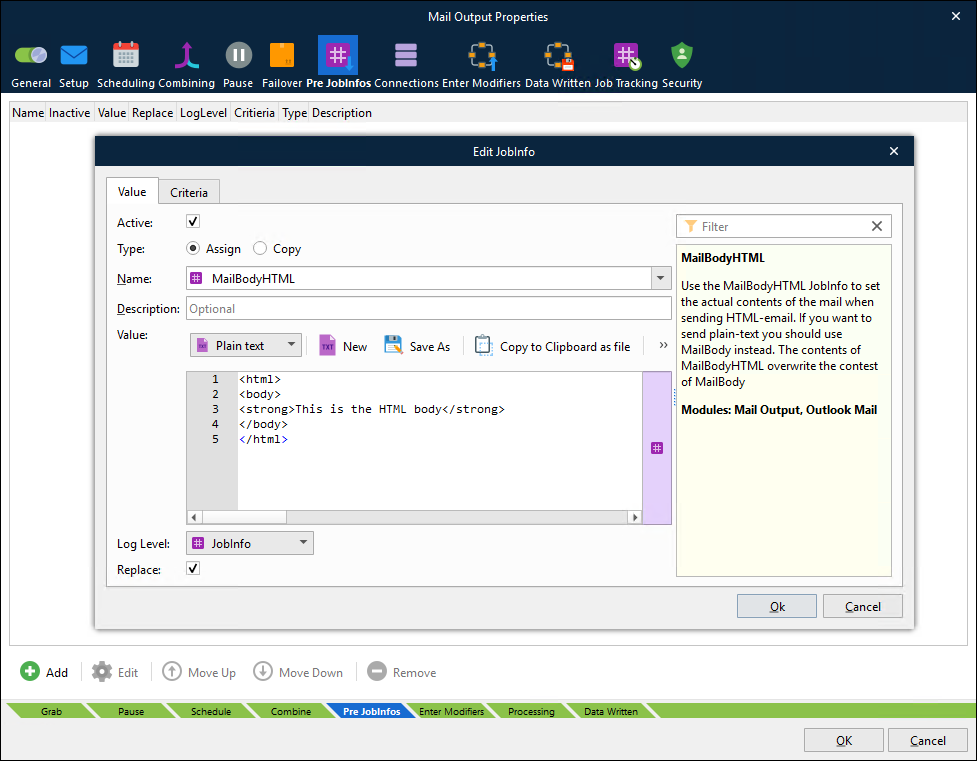Open the Connections stacked bars icon
977x761 pixels.
tap(406, 55)
